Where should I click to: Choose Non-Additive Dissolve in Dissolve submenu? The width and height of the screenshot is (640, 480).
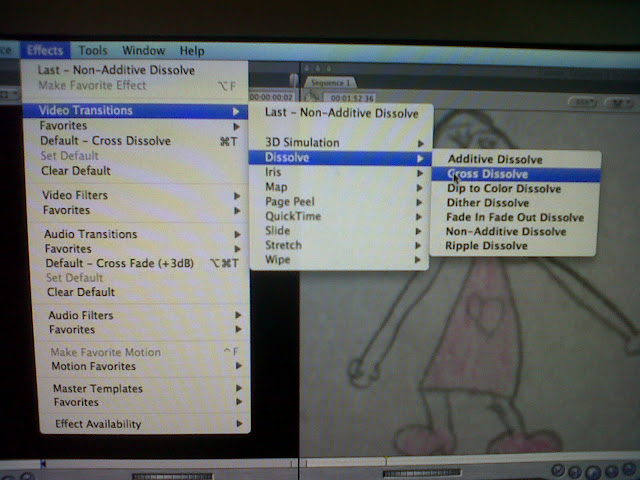[513, 231]
